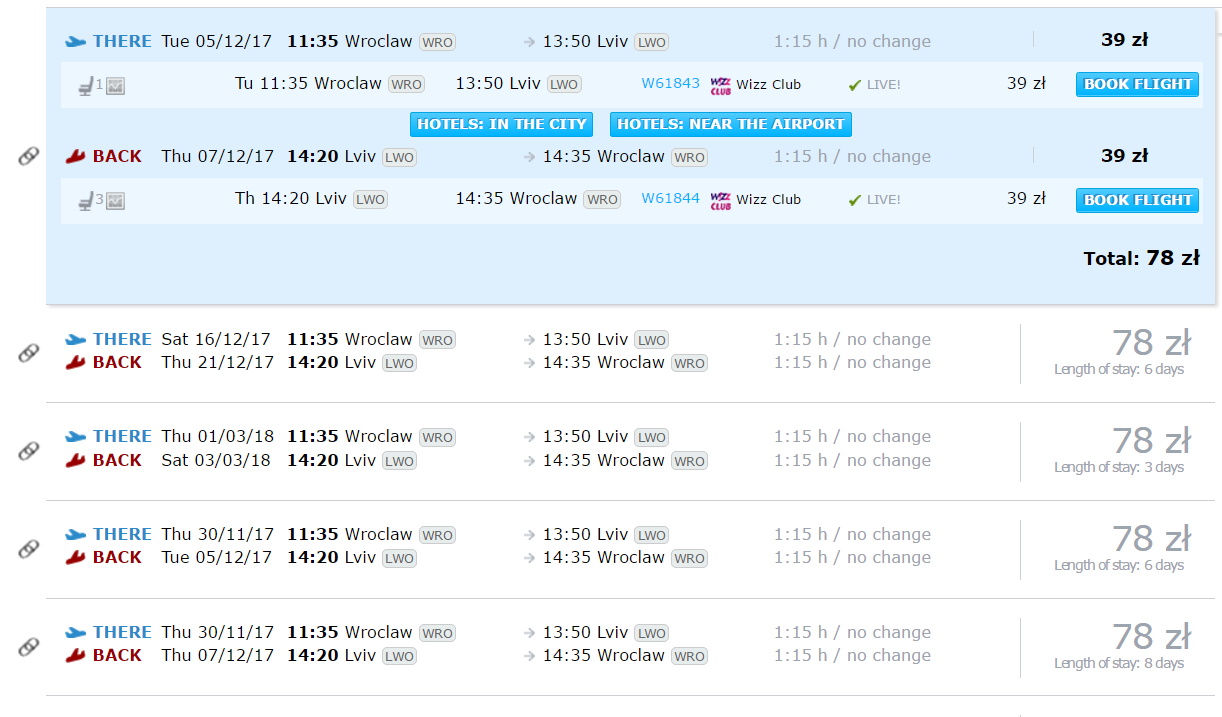Click blue plane icon for Tue 05/12/17 THERE
Viewport: 1222px width, 717px height.
click(76, 41)
